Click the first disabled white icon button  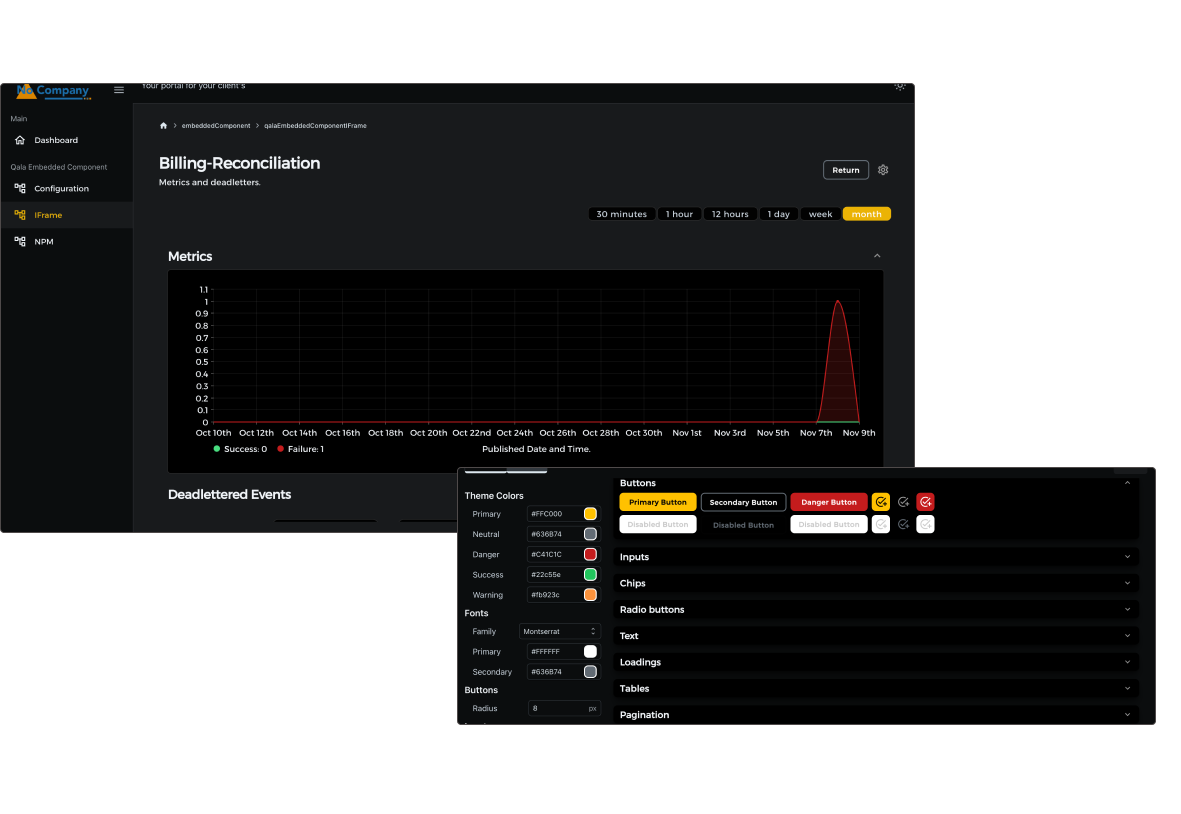point(880,524)
